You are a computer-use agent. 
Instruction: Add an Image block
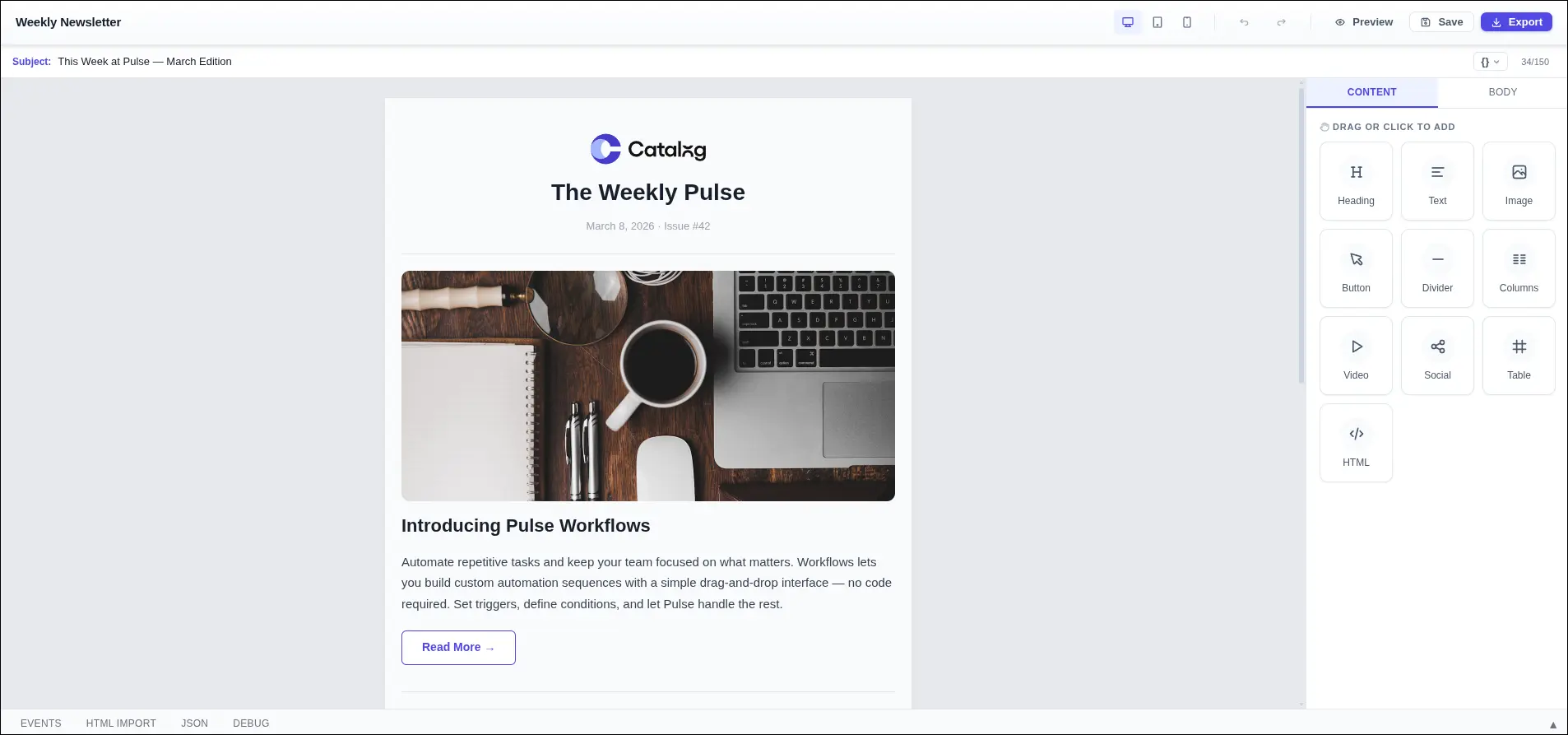(1519, 181)
